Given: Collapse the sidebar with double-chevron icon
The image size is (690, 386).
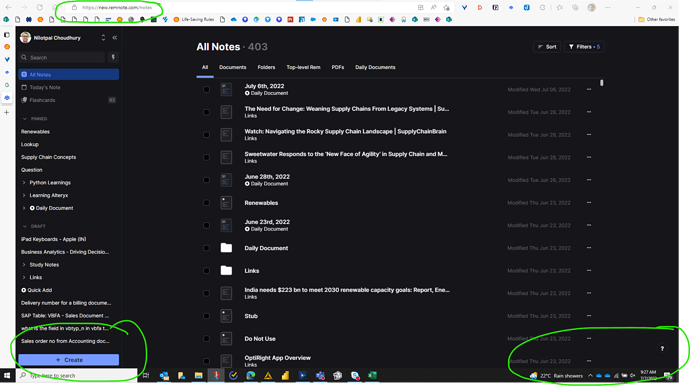Looking at the screenshot, I should [x=114, y=38].
